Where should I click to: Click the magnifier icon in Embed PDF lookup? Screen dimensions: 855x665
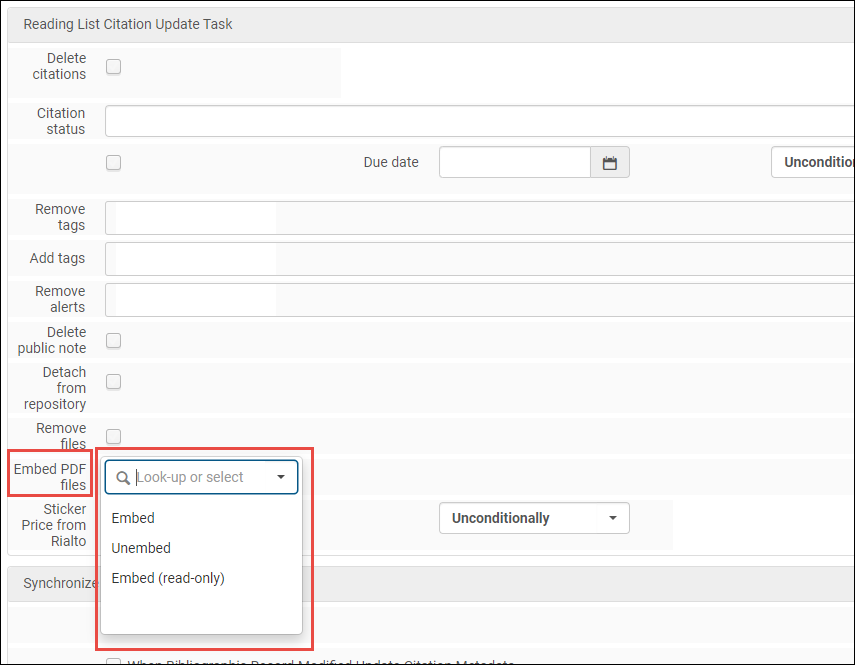coord(122,478)
